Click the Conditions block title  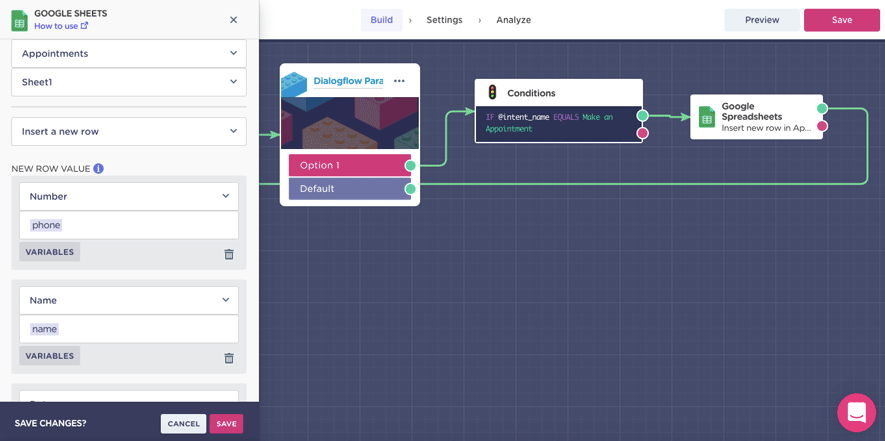pyautogui.click(x=531, y=93)
